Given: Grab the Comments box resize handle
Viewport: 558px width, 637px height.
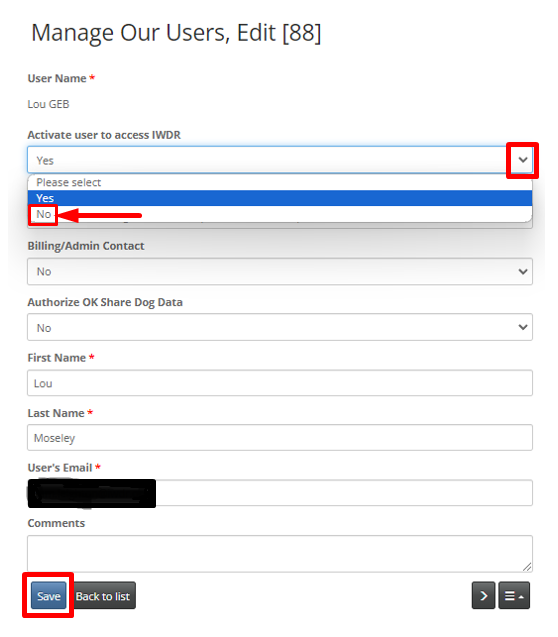Looking at the screenshot, I should coord(527,567).
